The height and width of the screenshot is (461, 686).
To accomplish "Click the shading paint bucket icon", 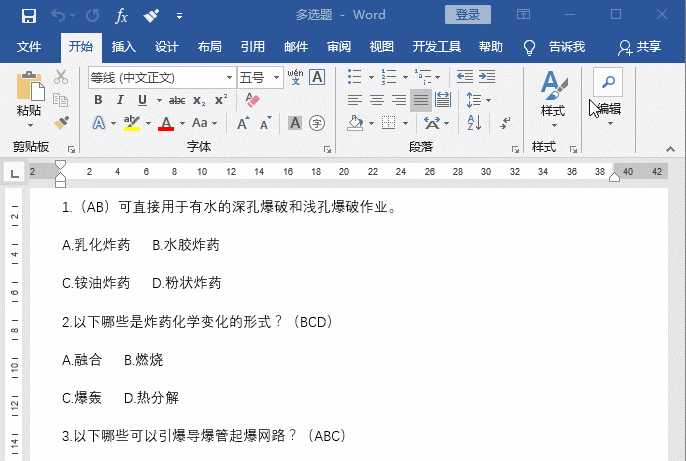I will [x=355, y=123].
